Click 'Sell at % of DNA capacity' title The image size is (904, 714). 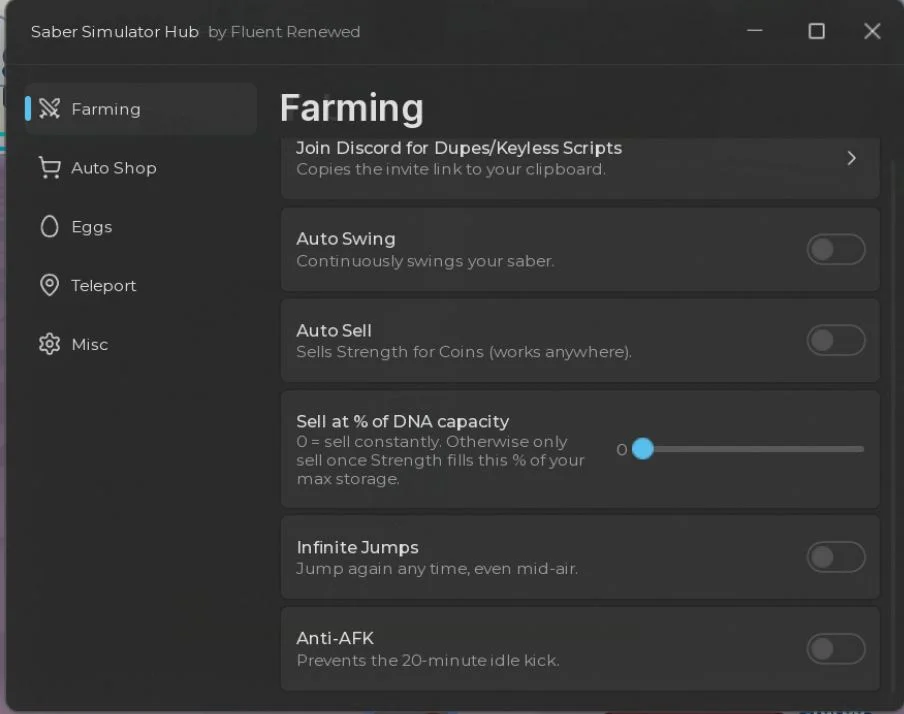coord(403,422)
